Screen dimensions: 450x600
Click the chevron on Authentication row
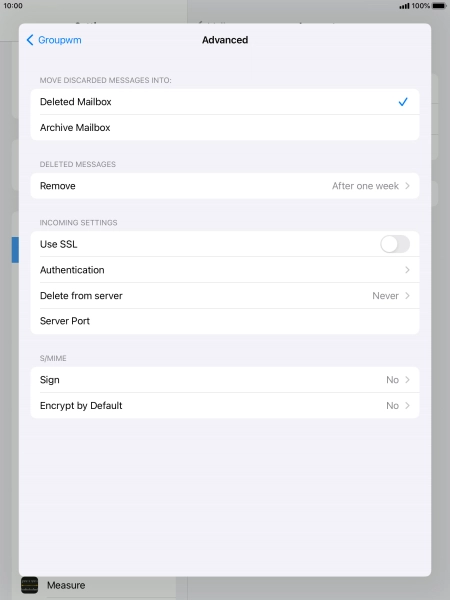(407, 270)
